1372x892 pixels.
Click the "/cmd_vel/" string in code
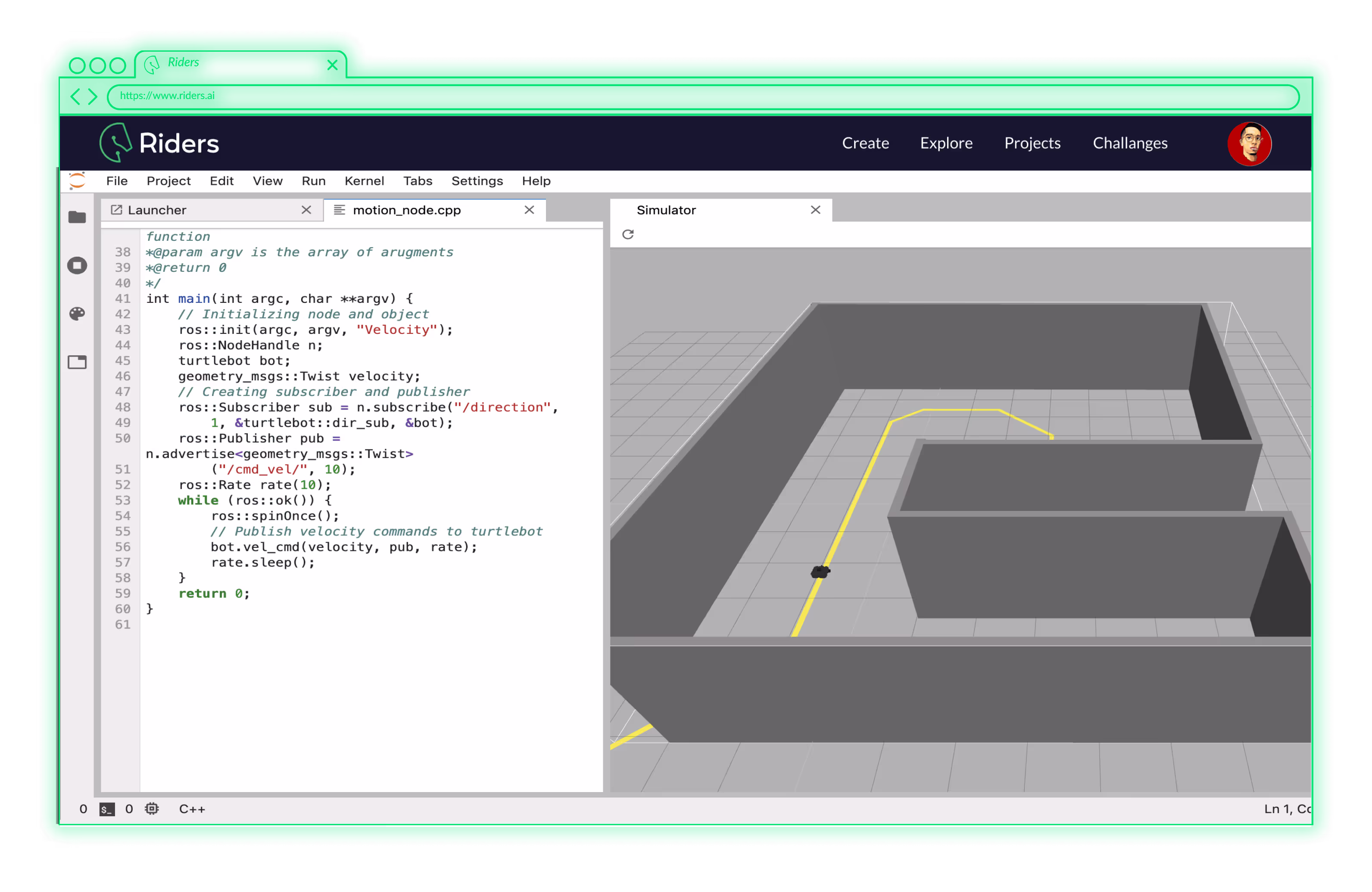[262, 469]
